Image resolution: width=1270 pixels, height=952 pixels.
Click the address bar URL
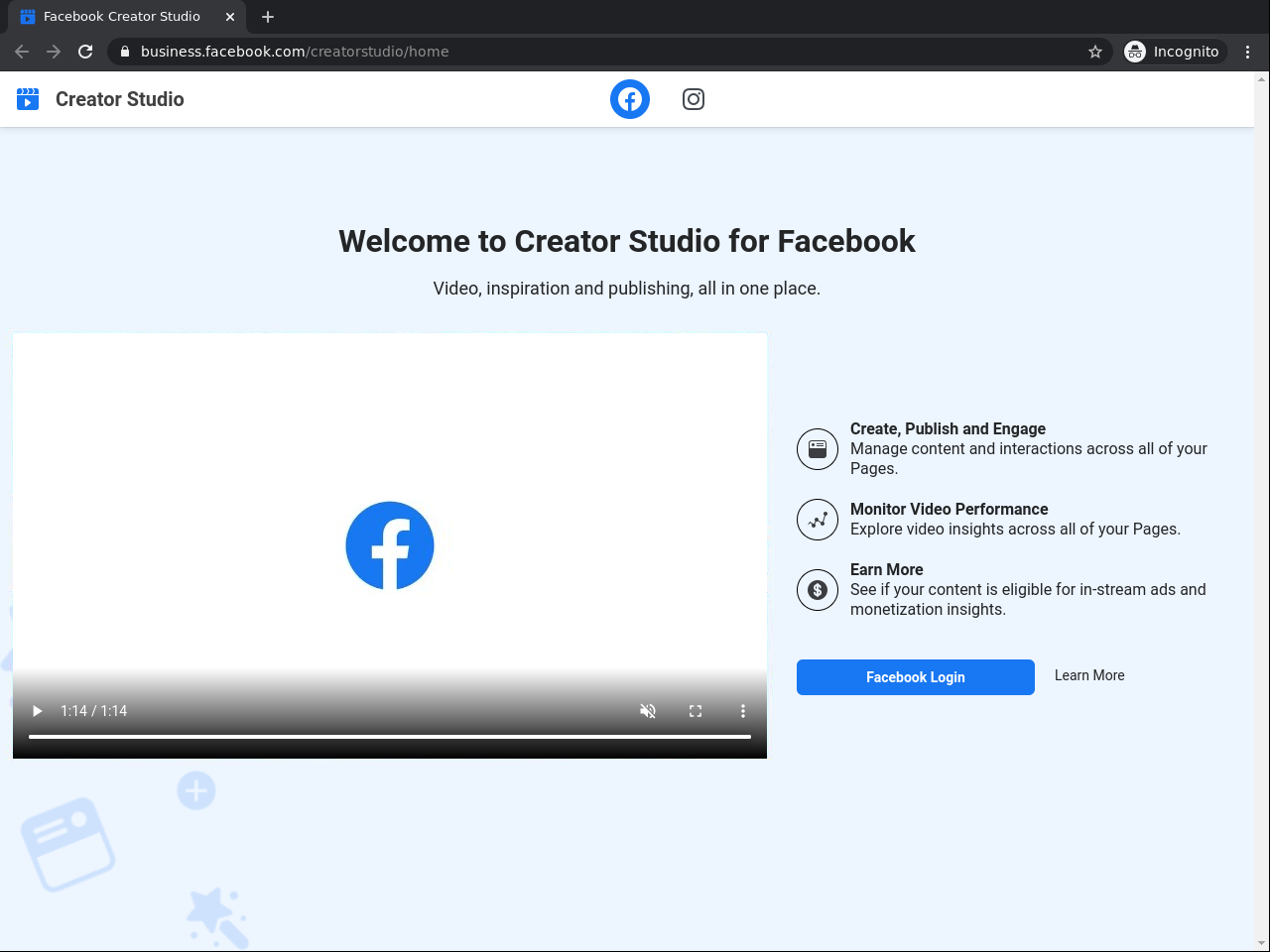(x=295, y=52)
